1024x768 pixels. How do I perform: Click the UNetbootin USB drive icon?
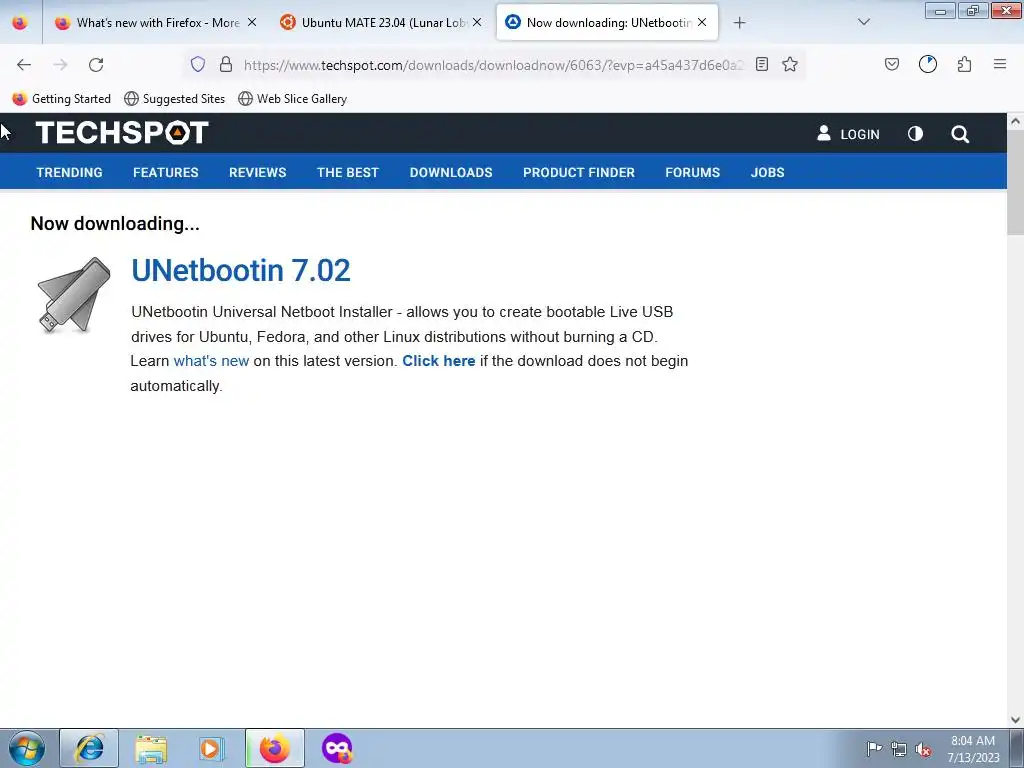74,295
